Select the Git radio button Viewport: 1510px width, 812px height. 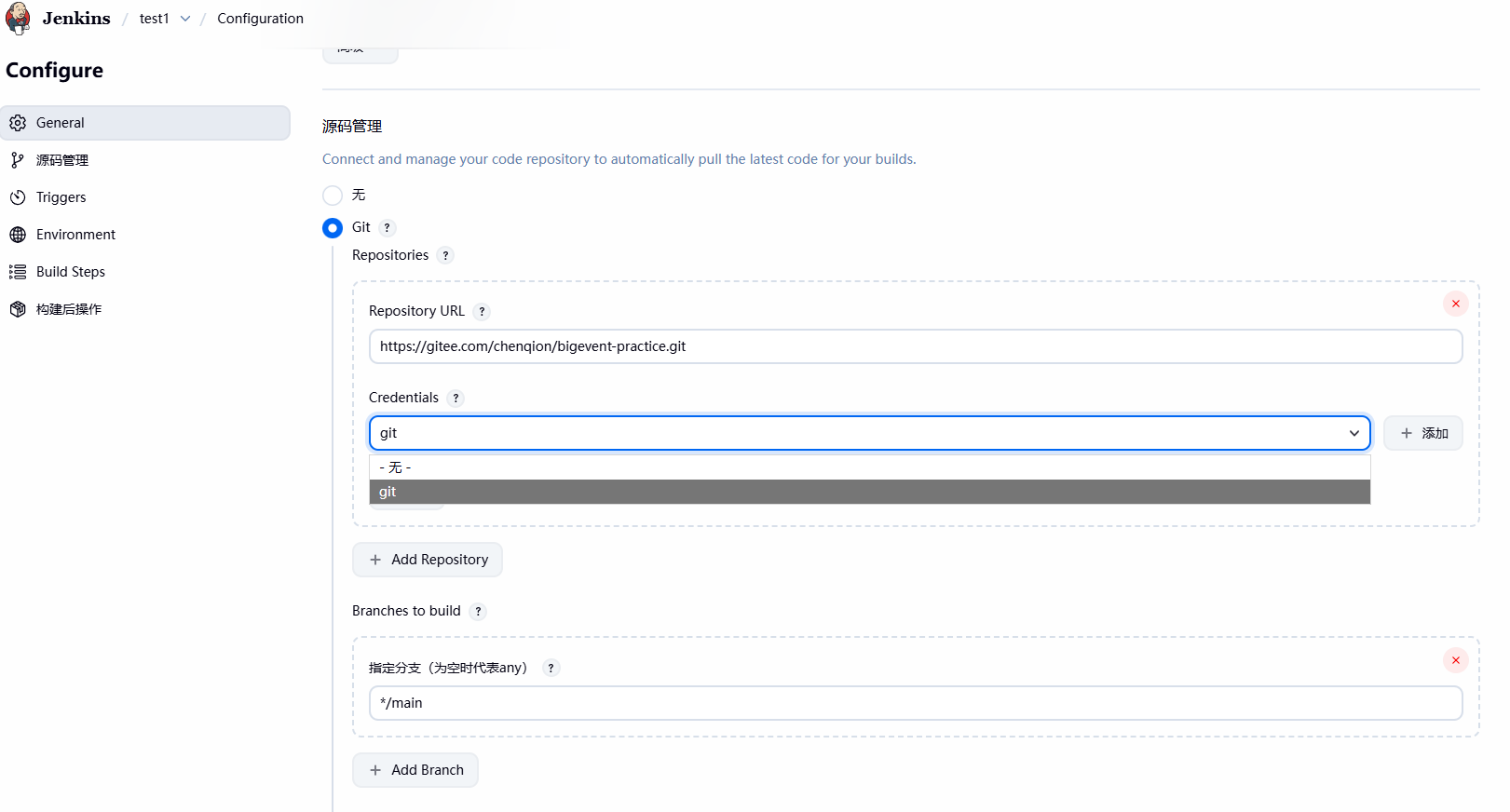333,228
